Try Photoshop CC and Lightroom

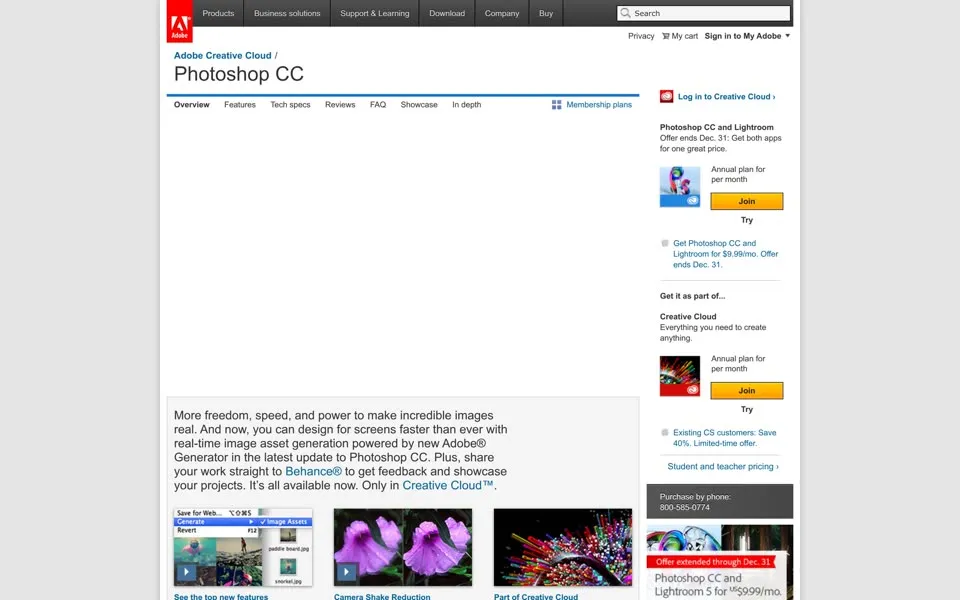(x=746, y=220)
